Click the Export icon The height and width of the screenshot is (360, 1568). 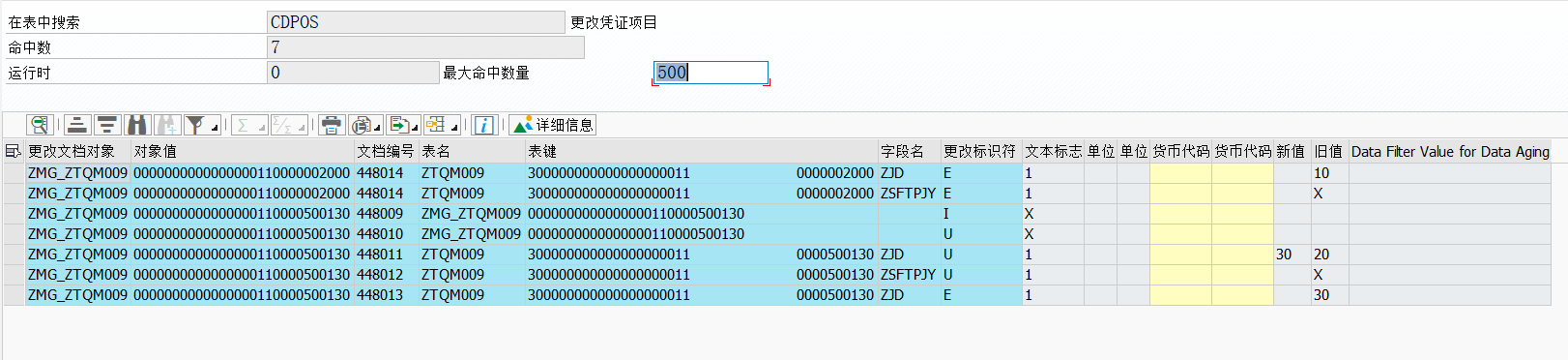click(x=398, y=125)
